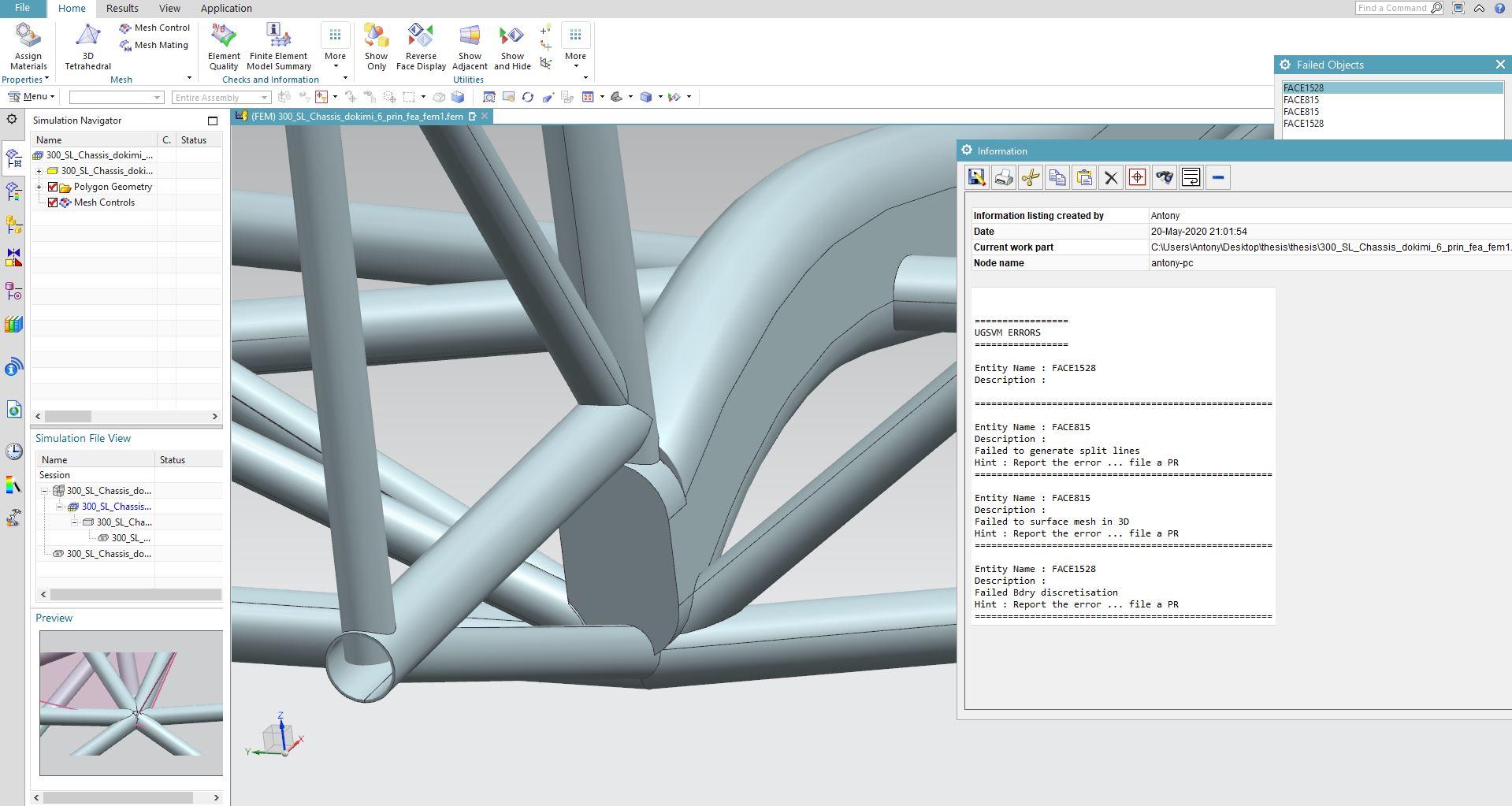Screen dimensions: 1512x806
Task: Toggle Polygon Geometry checkbox
Action: (x=53, y=187)
